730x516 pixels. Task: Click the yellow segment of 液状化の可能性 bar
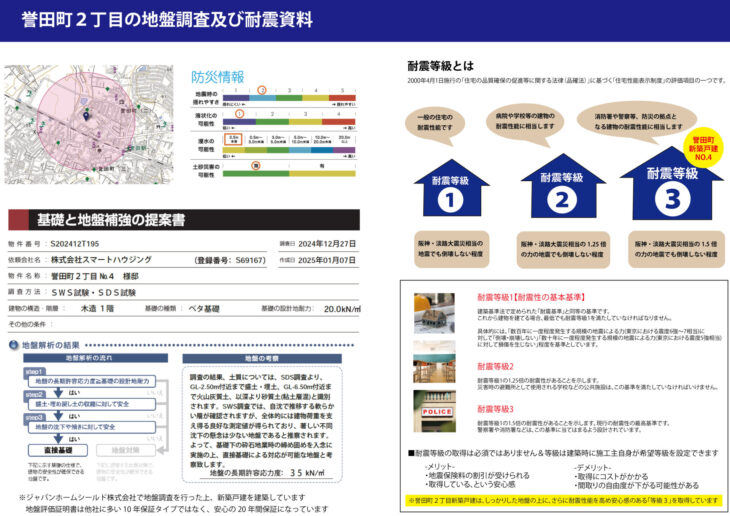(x=305, y=122)
